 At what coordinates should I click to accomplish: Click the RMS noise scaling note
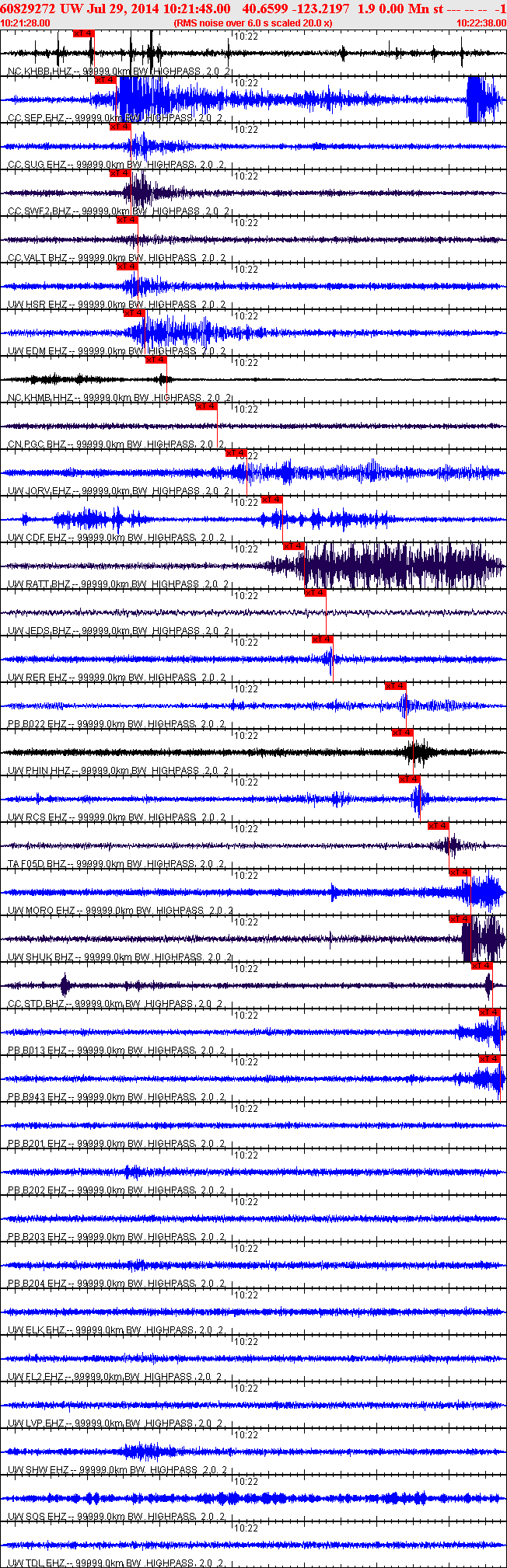point(253,23)
